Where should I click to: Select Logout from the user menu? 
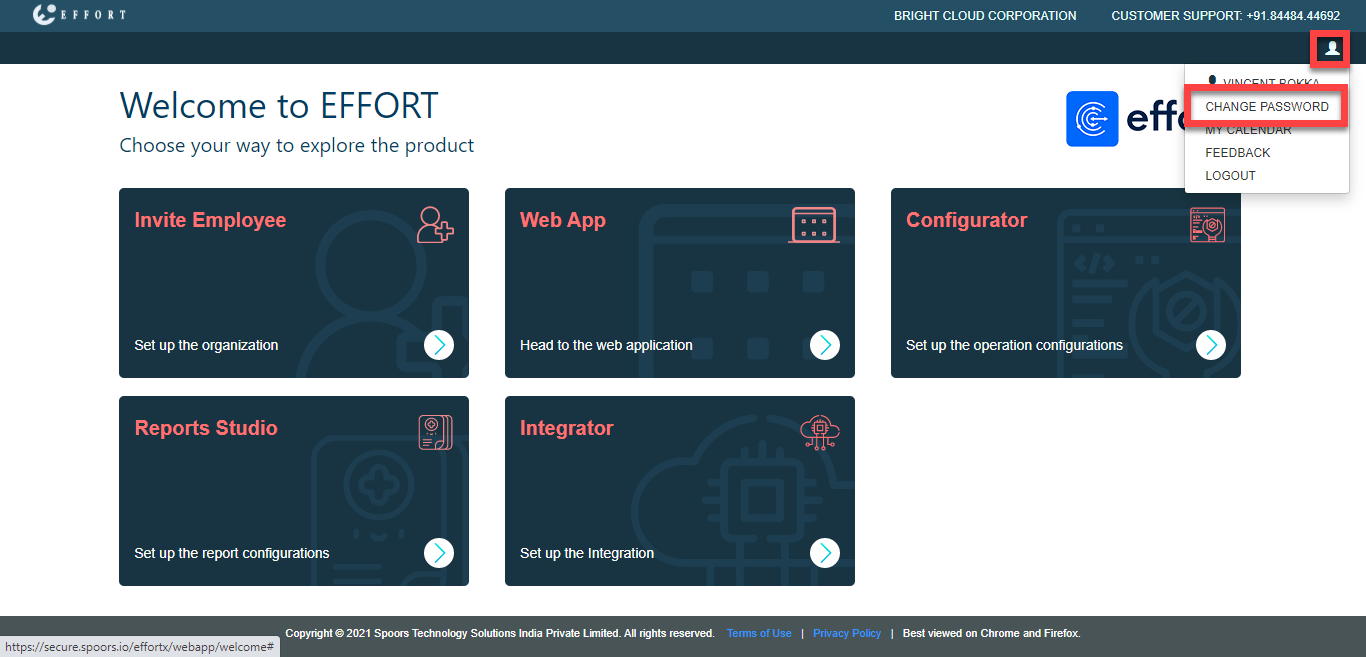pos(1230,176)
